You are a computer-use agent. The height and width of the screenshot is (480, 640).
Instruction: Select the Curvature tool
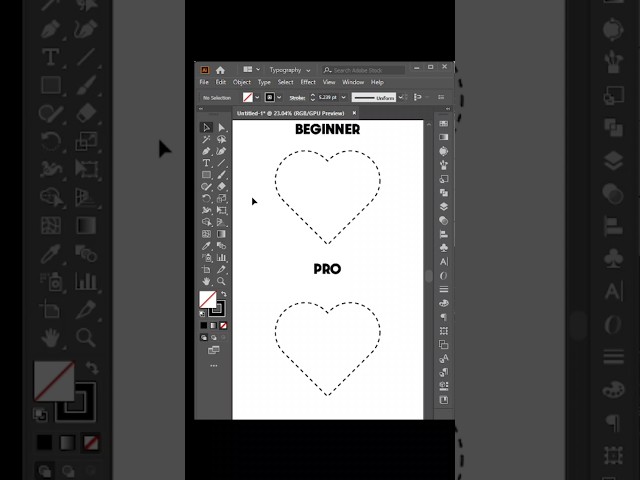222,151
